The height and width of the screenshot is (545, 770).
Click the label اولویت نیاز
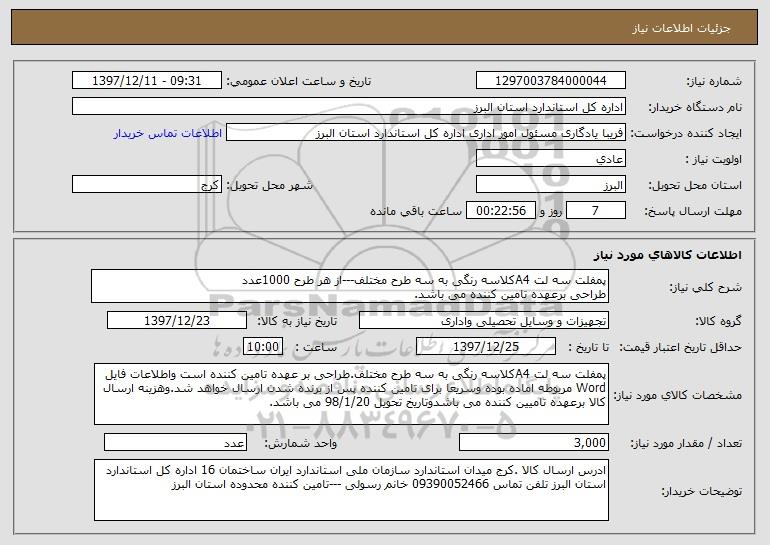[x=714, y=159]
